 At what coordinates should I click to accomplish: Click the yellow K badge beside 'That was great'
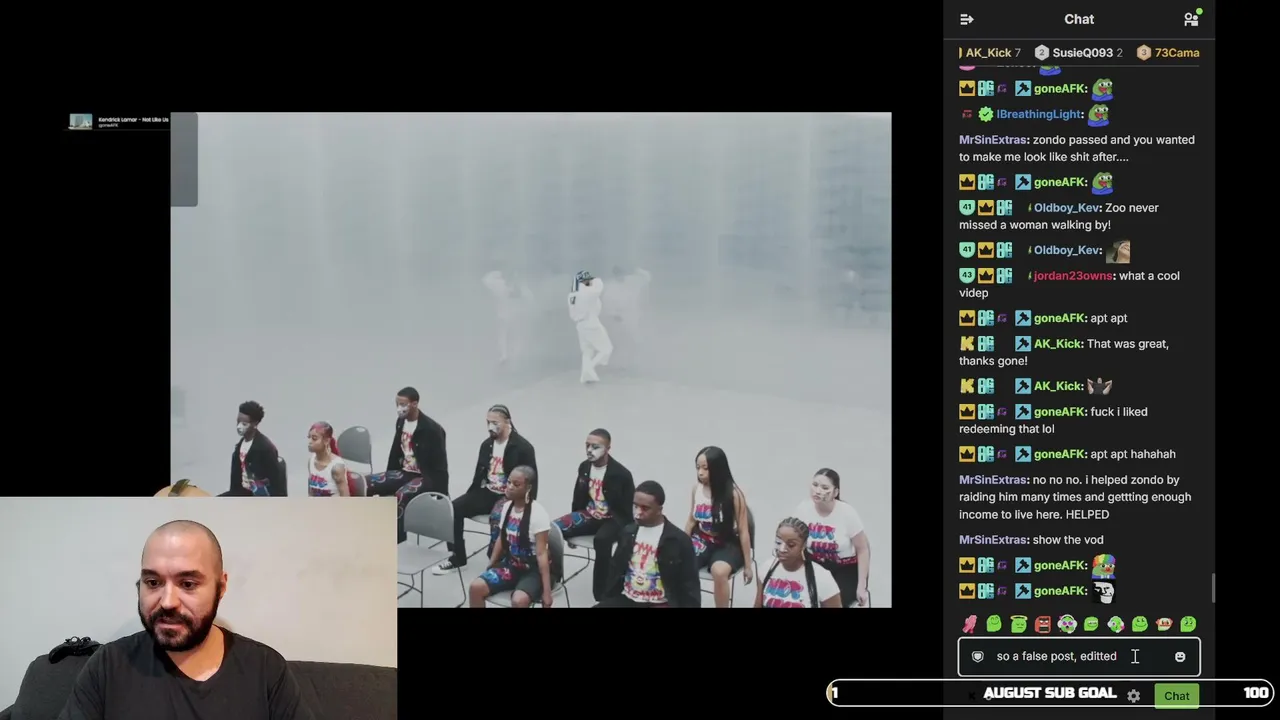point(967,344)
